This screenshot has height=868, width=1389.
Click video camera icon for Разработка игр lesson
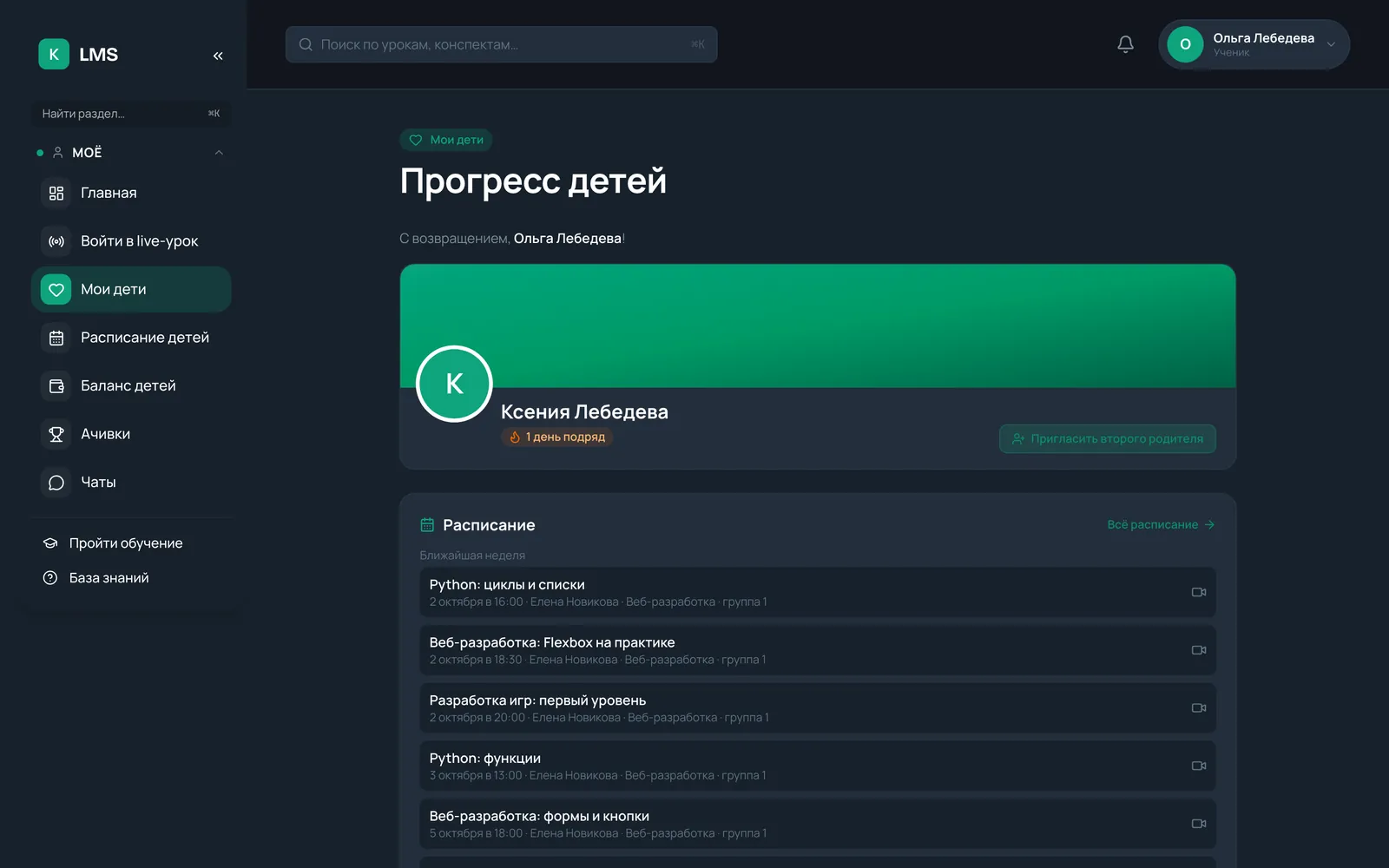click(1199, 708)
